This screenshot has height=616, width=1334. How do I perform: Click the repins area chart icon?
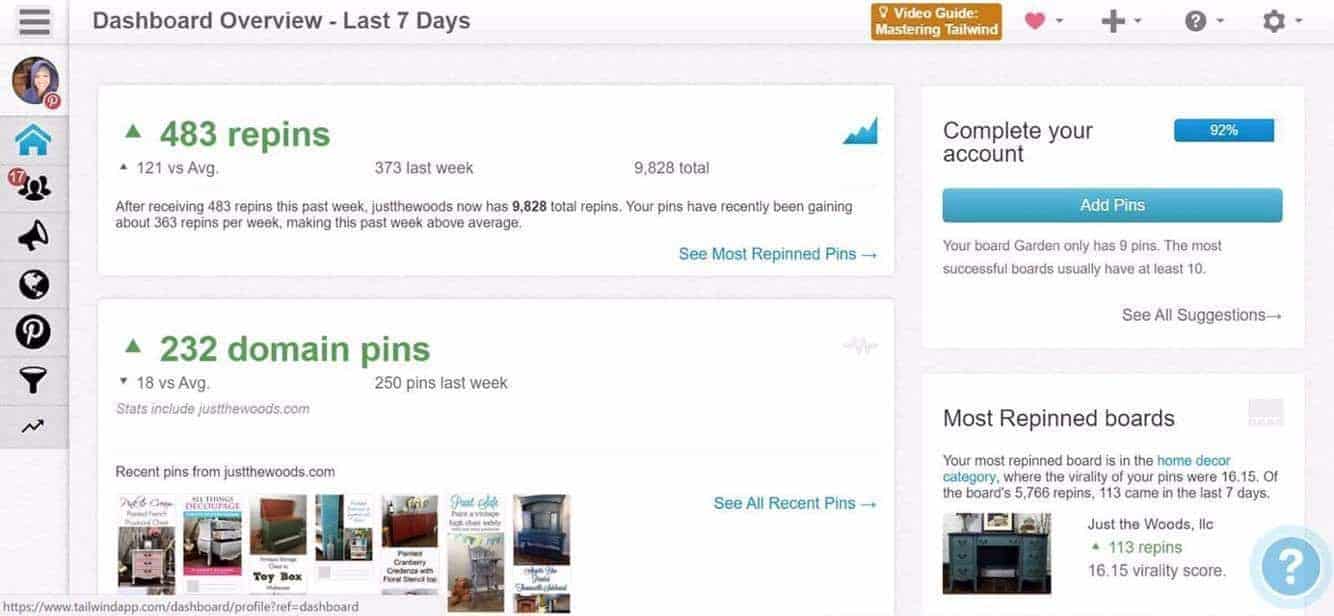(859, 131)
